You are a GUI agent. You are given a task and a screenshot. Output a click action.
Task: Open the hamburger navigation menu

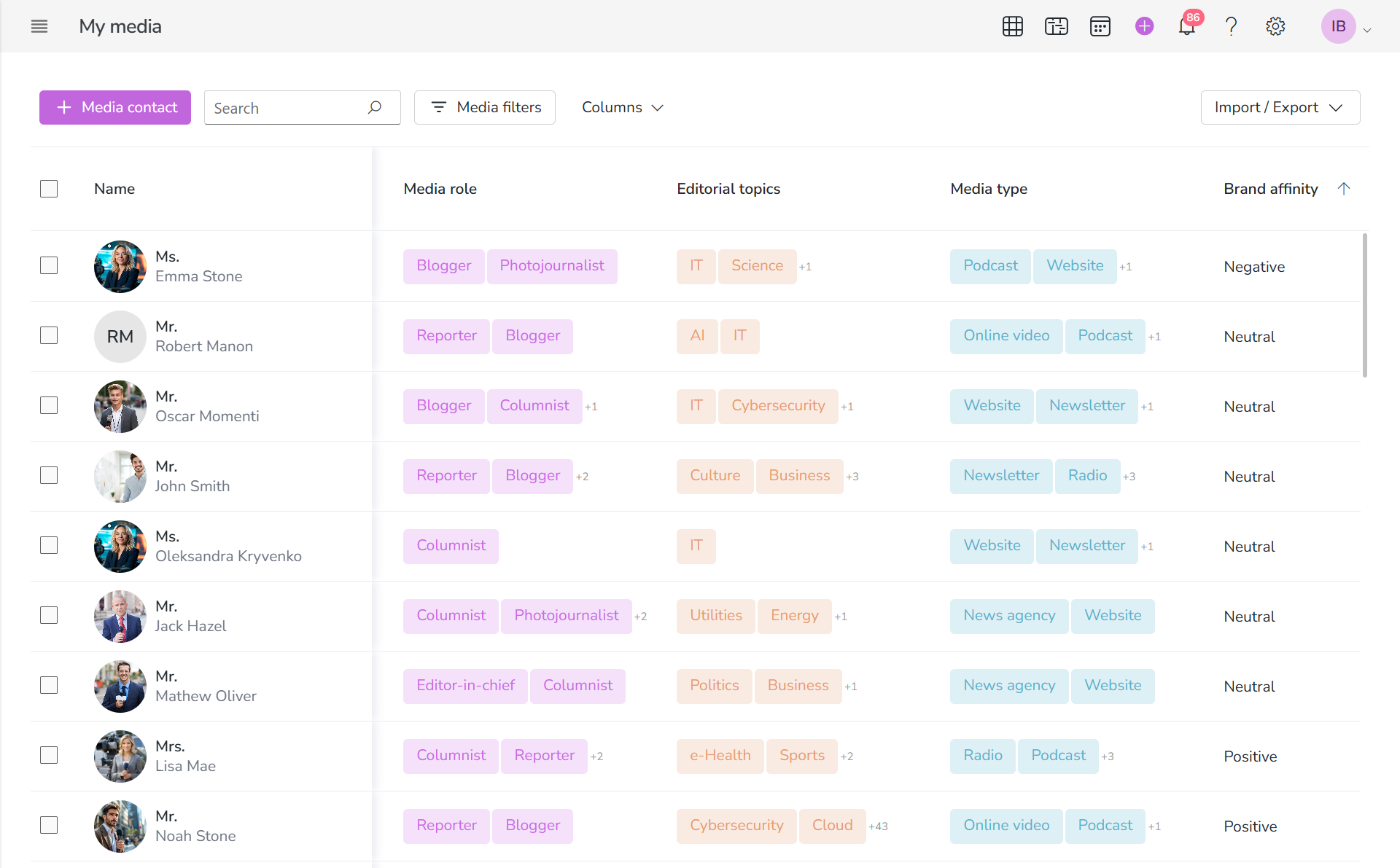[x=39, y=26]
